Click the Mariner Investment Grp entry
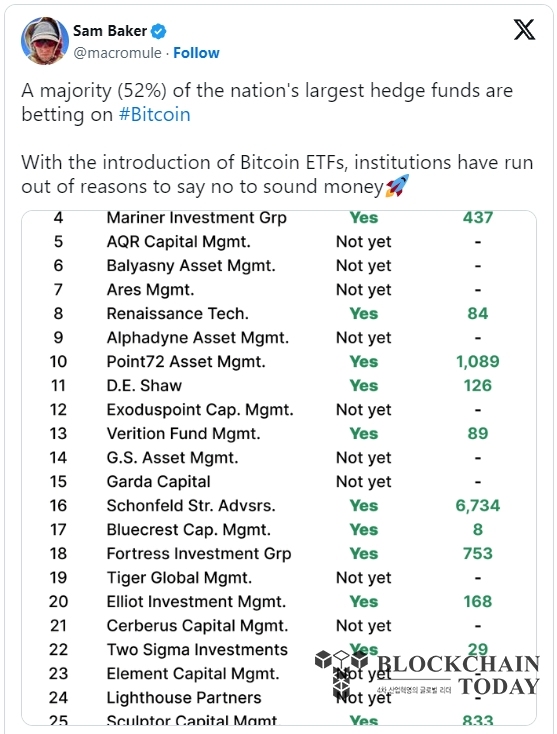The width and height of the screenshot is (557, 734). coord(197,218)
